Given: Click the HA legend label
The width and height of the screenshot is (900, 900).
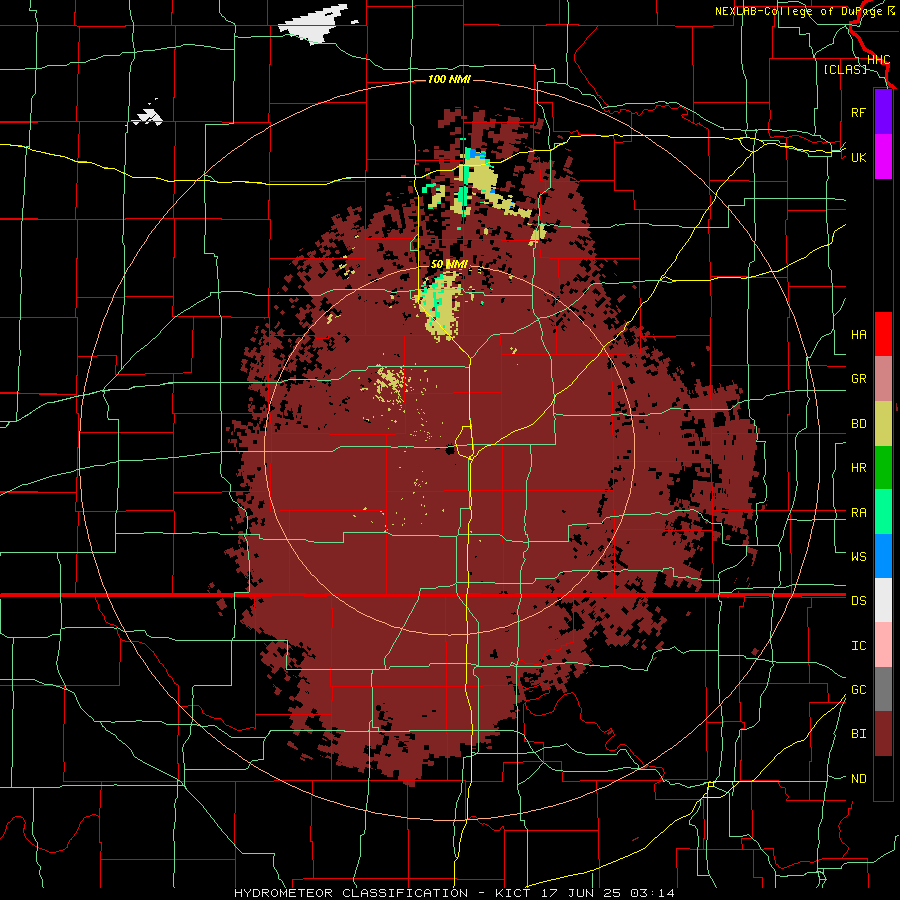Looking at the screenshot, I should pyautogui.click(x=858, y=335).
